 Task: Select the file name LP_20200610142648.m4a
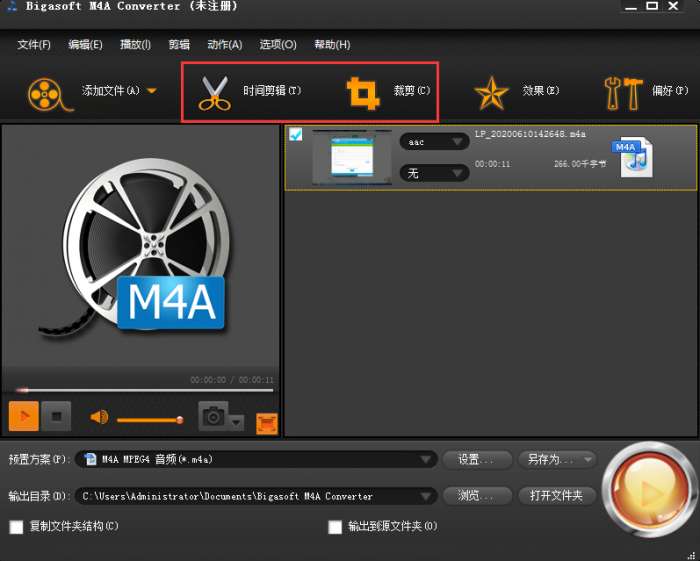(530, 134)
